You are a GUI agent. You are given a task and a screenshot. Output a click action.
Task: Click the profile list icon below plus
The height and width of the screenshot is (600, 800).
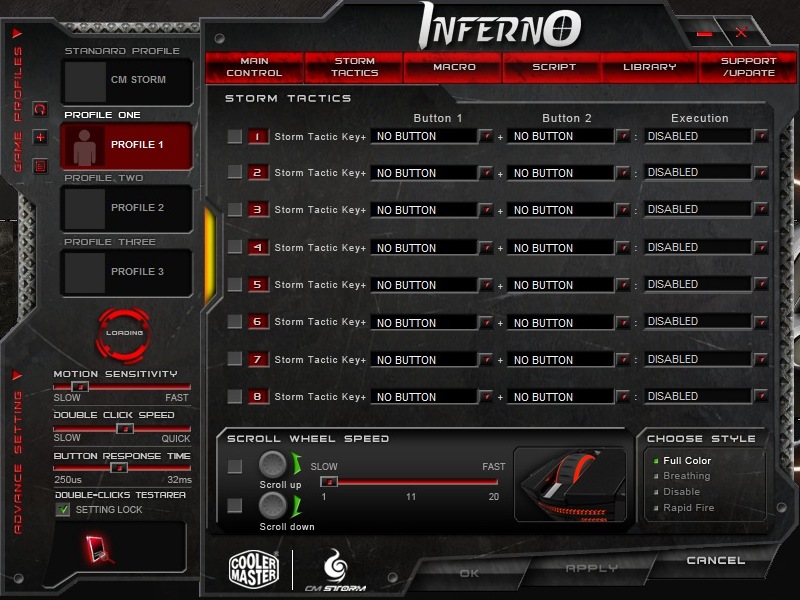40,166
